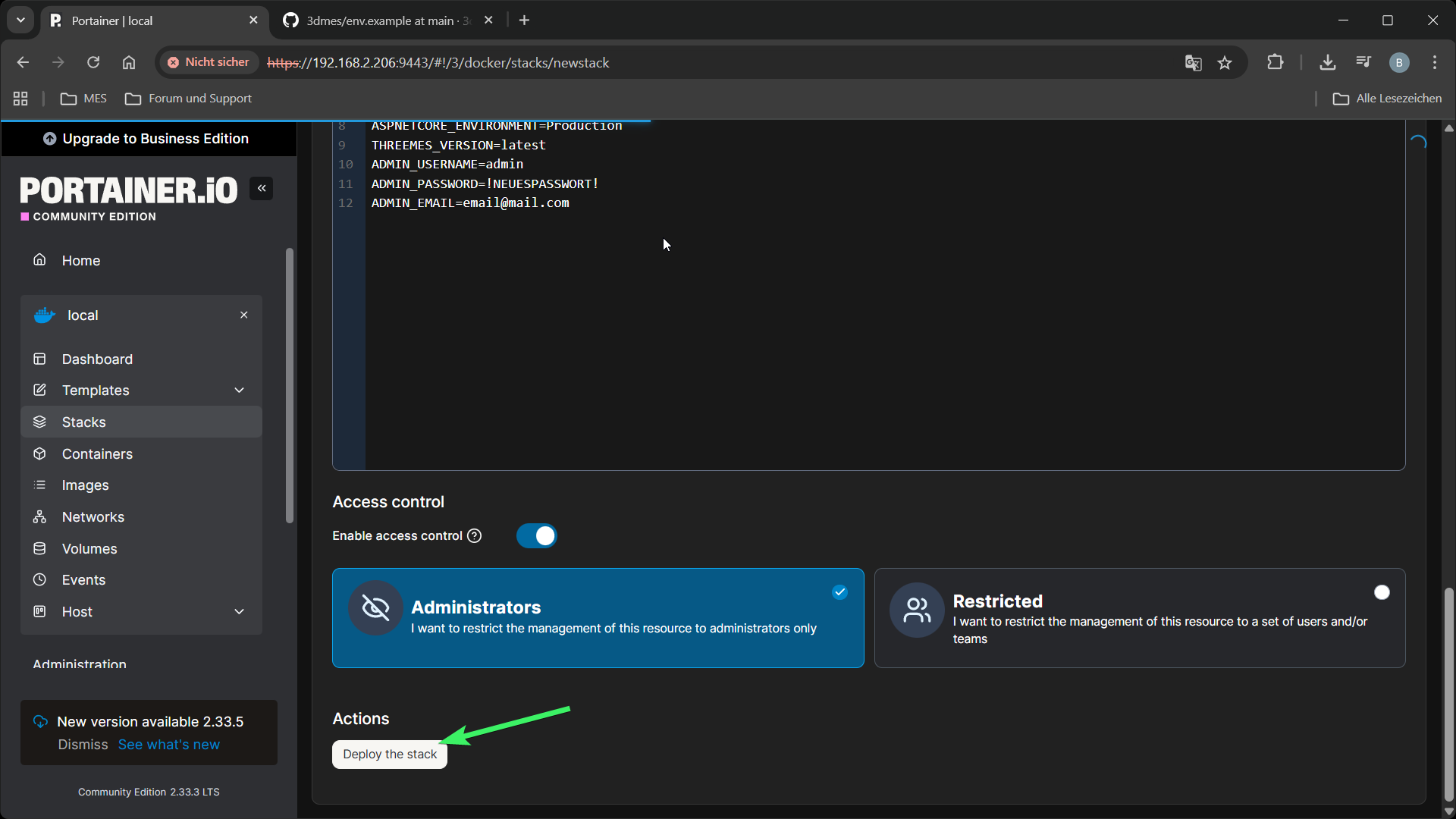Open the Images list
1456x819 pixels.
[85, 485]
